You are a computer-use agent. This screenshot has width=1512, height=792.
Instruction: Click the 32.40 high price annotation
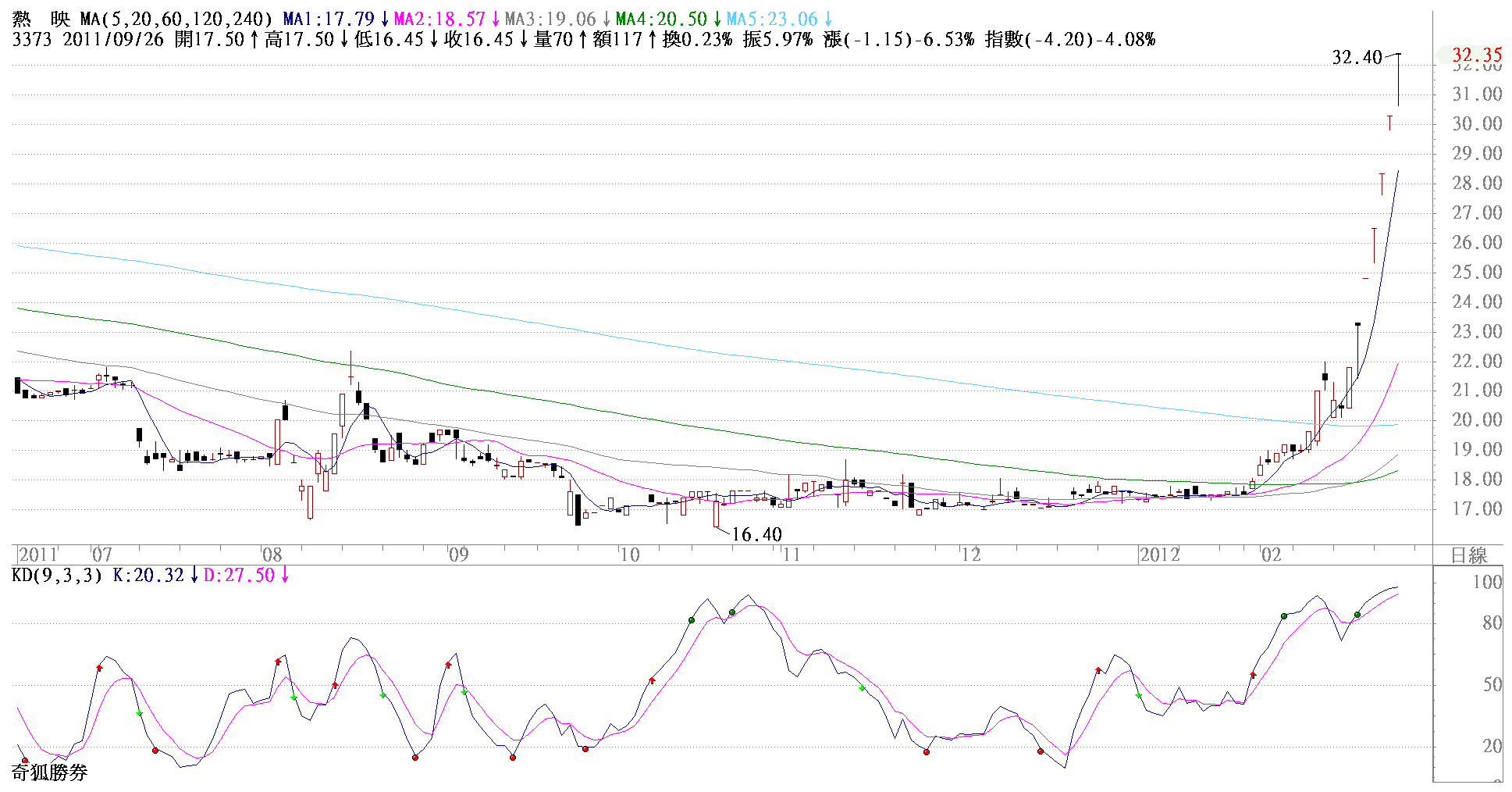[x=1357, y=57]
